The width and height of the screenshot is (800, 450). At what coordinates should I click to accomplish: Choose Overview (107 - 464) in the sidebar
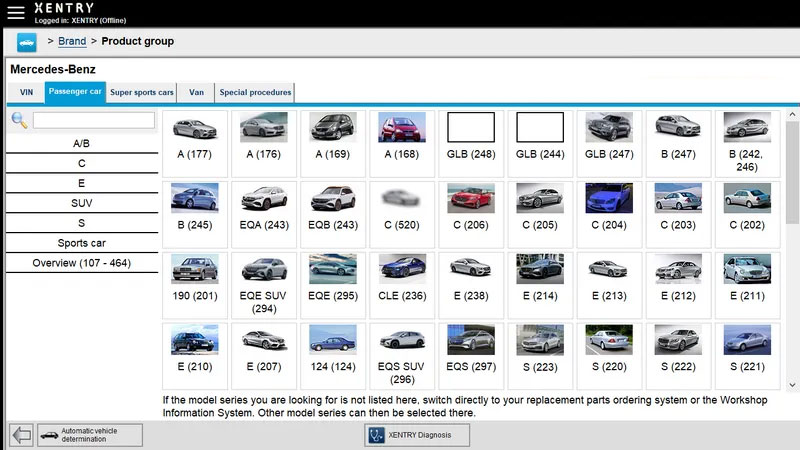point(81,263)
